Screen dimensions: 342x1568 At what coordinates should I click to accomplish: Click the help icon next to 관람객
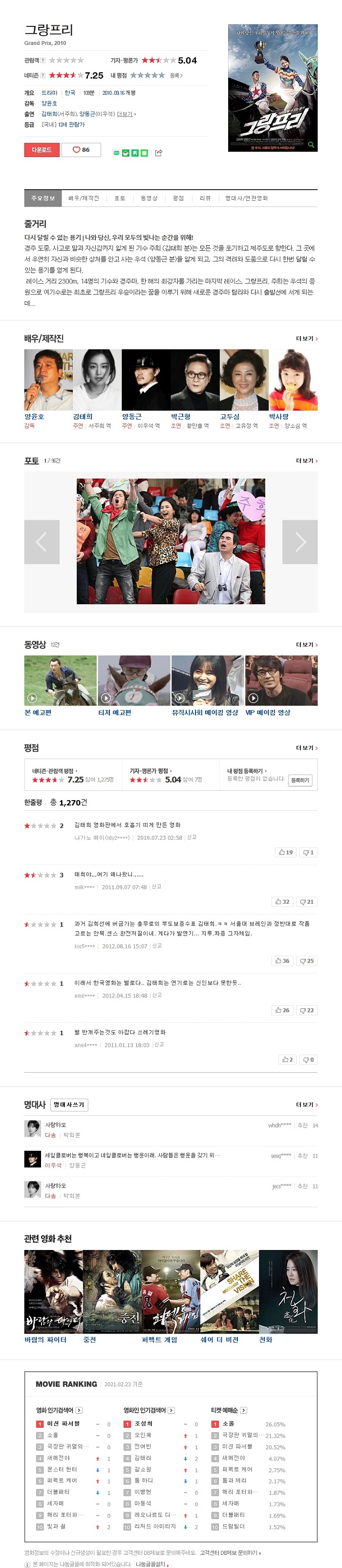(43, 60)
